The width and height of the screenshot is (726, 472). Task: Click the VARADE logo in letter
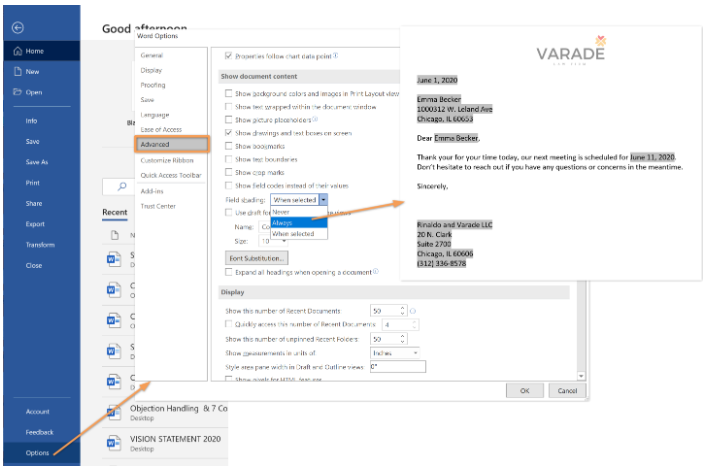click(571, 51)
